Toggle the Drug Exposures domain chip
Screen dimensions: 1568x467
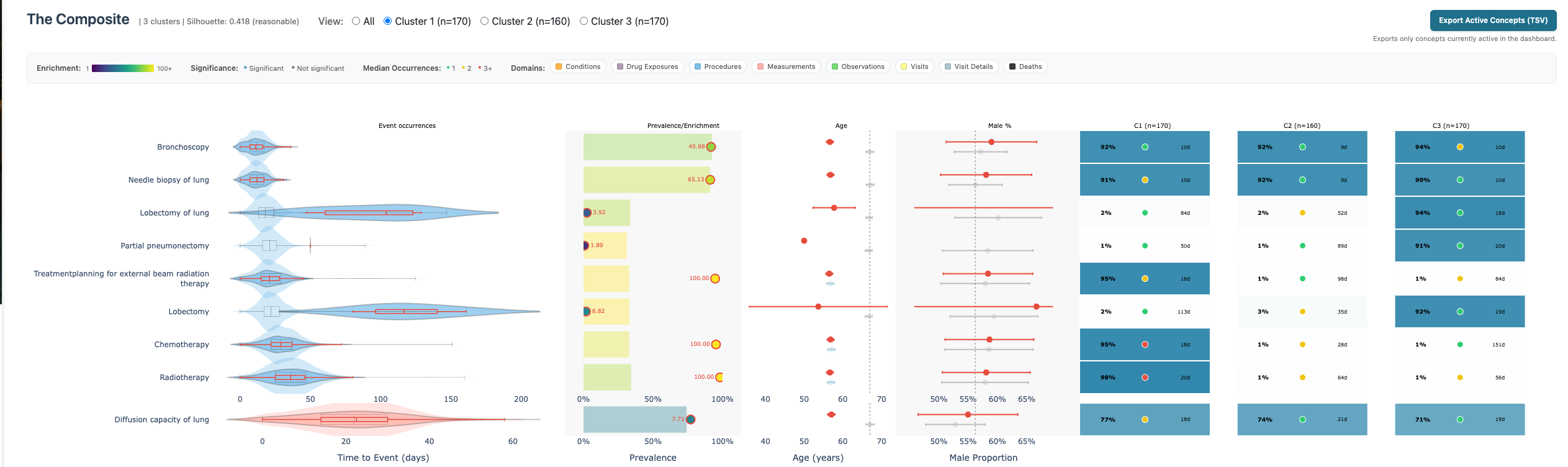point(647,66)
